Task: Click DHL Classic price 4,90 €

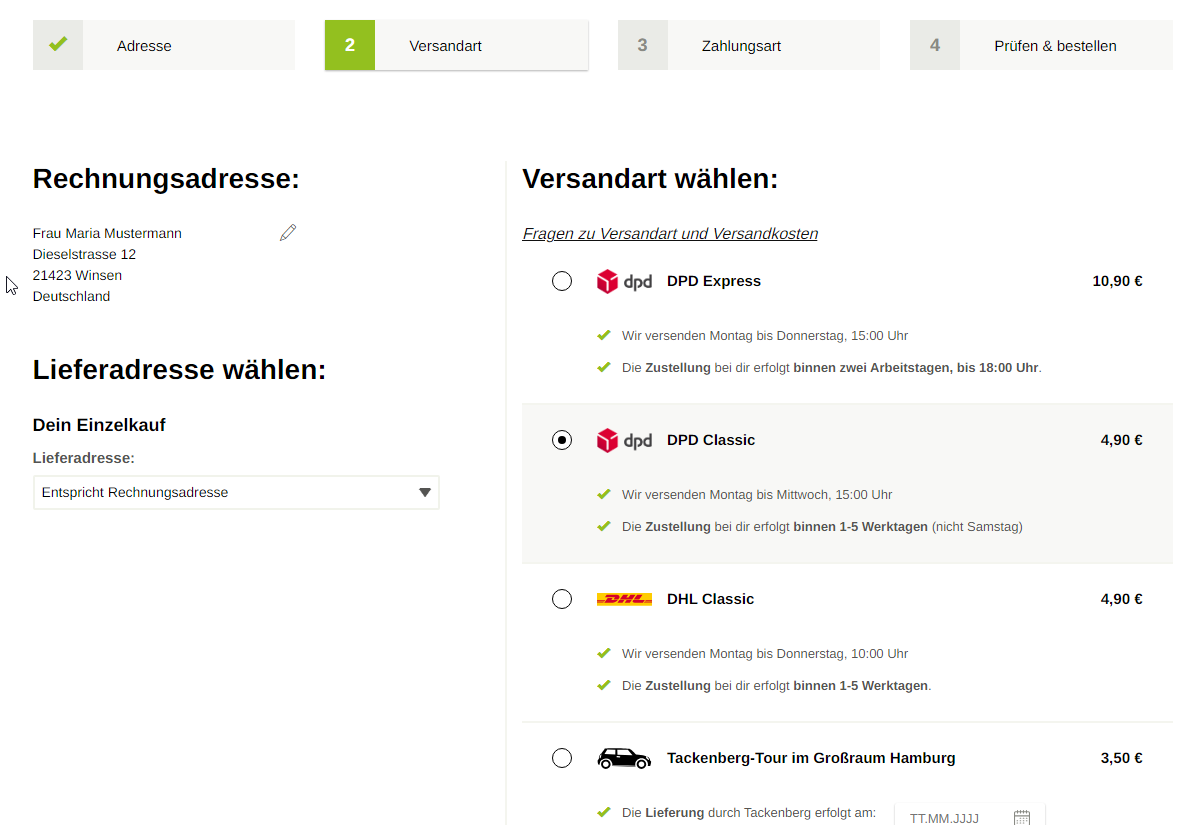Action: (x=1121, y=600)
